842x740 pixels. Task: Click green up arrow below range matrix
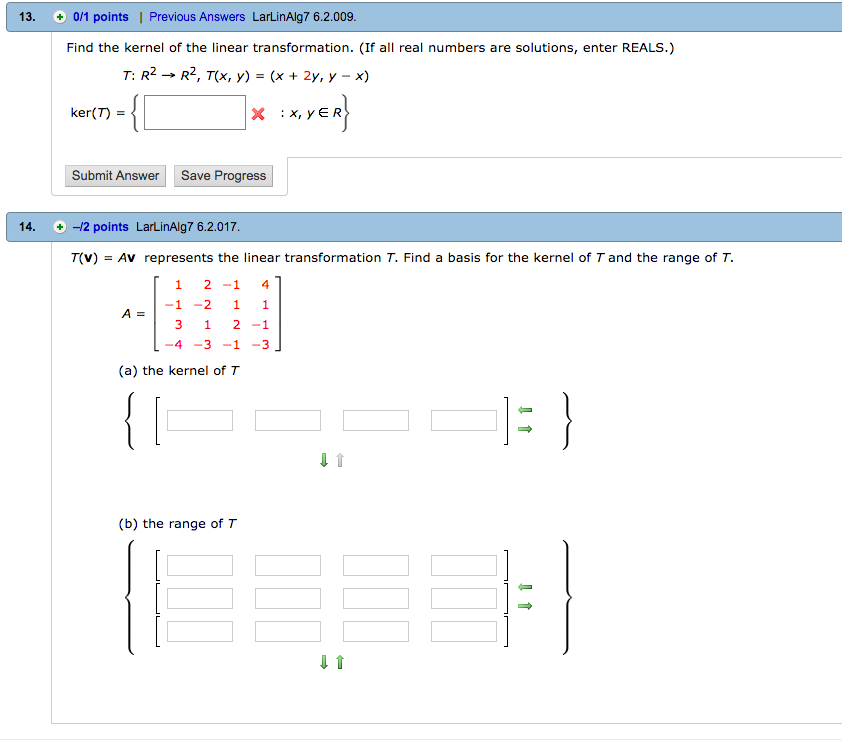pos(340,662)
